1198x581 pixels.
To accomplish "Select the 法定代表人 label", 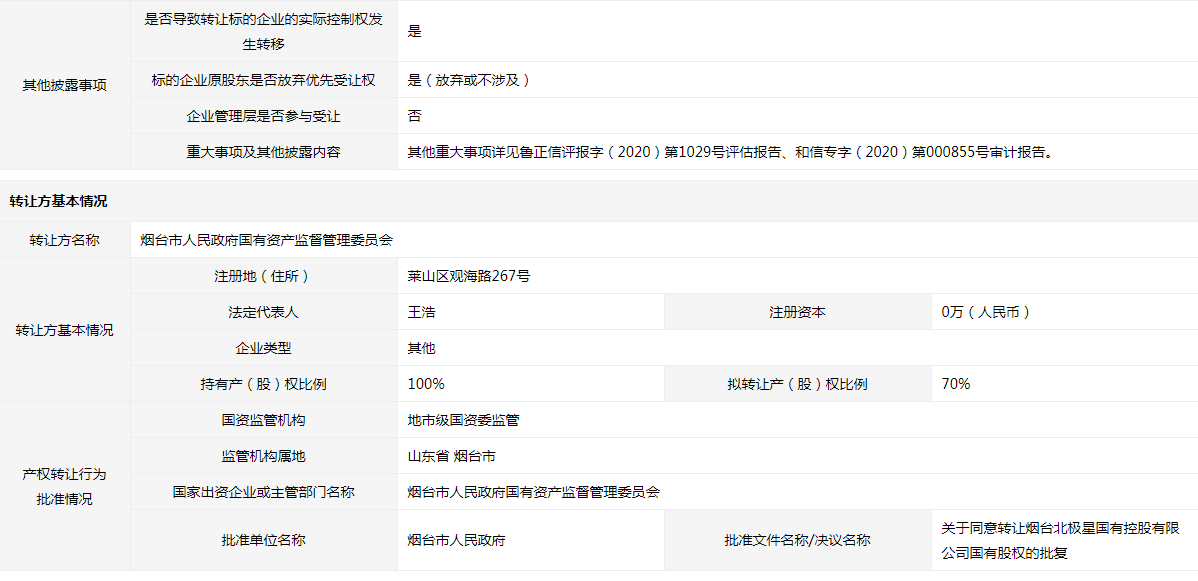I will [x=264, y=312].
